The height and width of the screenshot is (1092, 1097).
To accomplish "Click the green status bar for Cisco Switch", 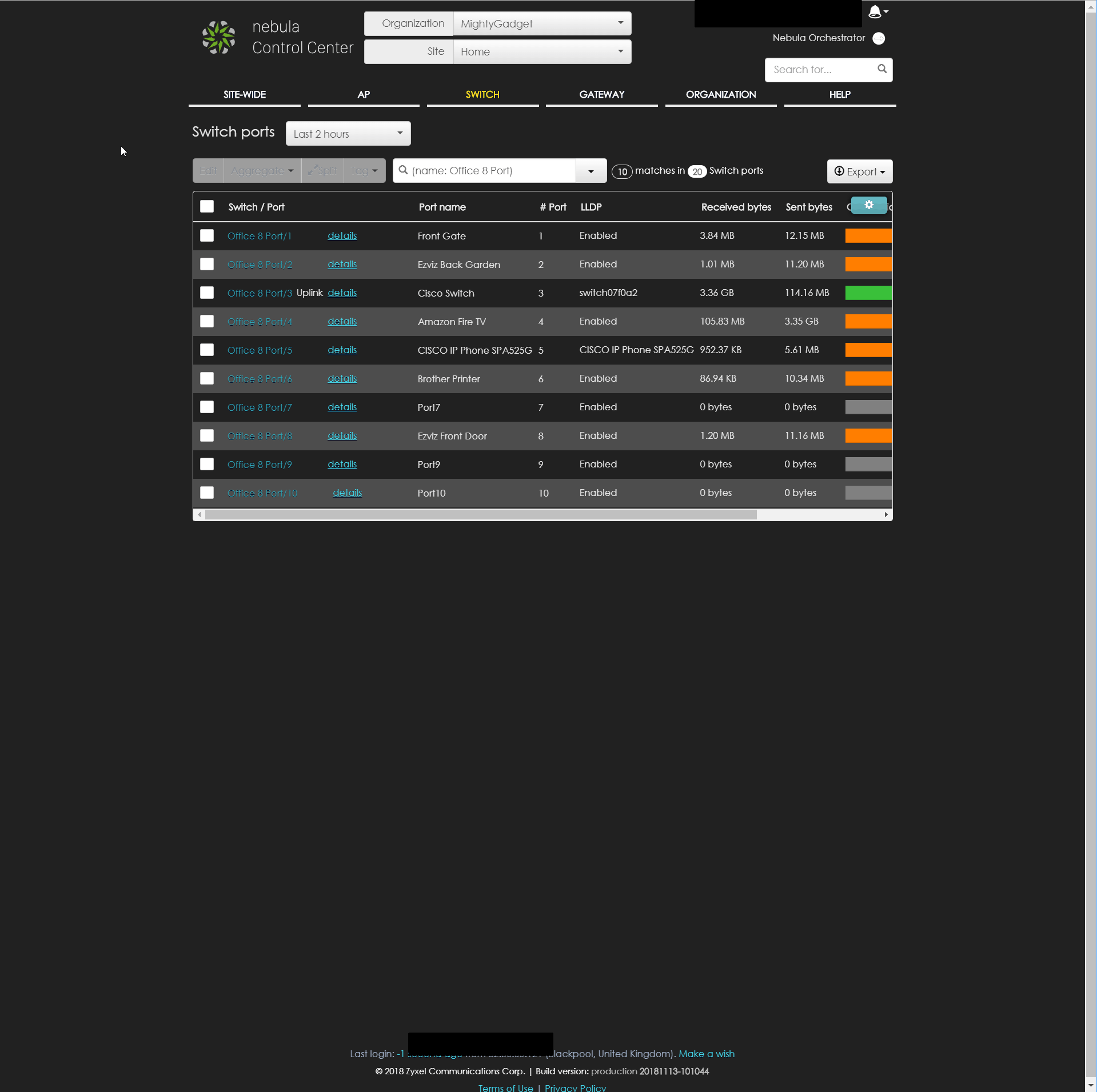I will (868, 293).
